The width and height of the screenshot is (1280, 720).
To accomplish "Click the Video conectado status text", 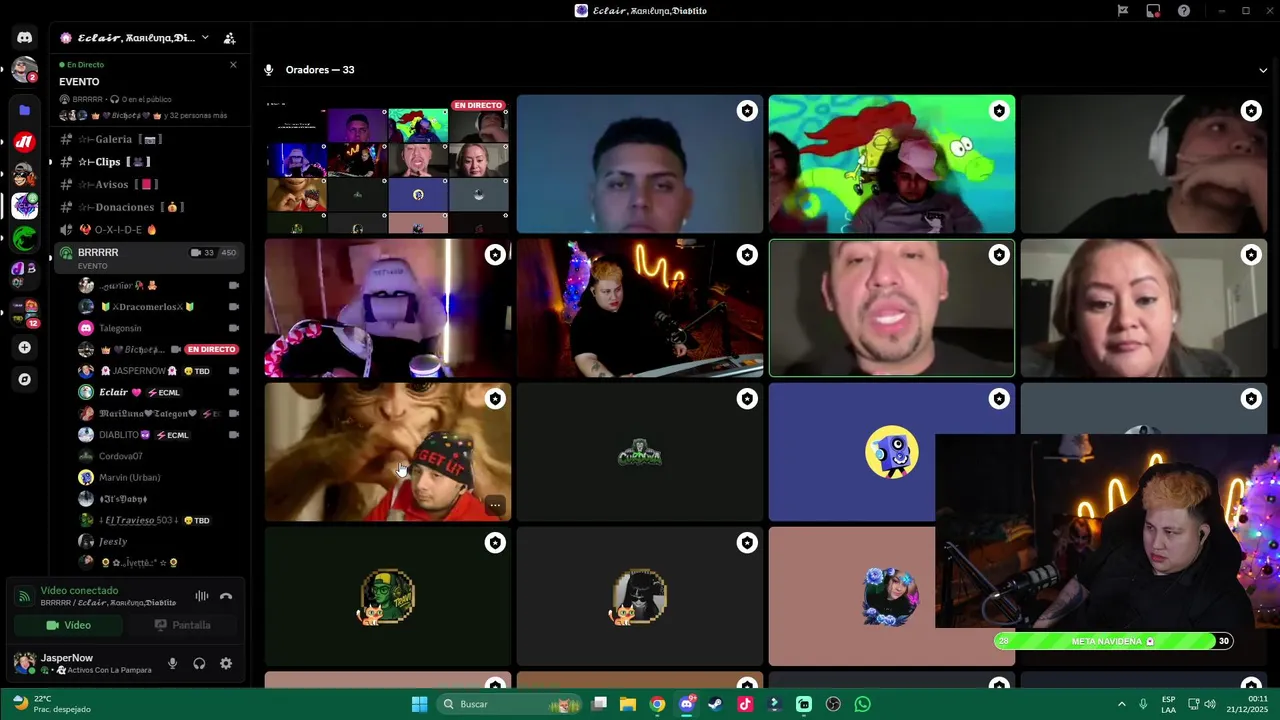I will [79, 591].
